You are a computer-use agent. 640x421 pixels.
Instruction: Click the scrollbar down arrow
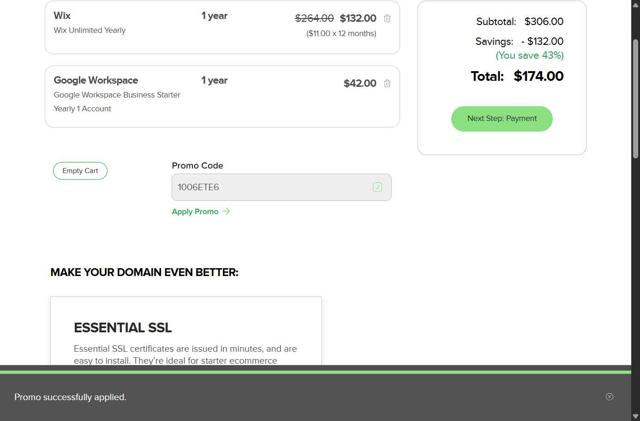[x=636, y=417]
